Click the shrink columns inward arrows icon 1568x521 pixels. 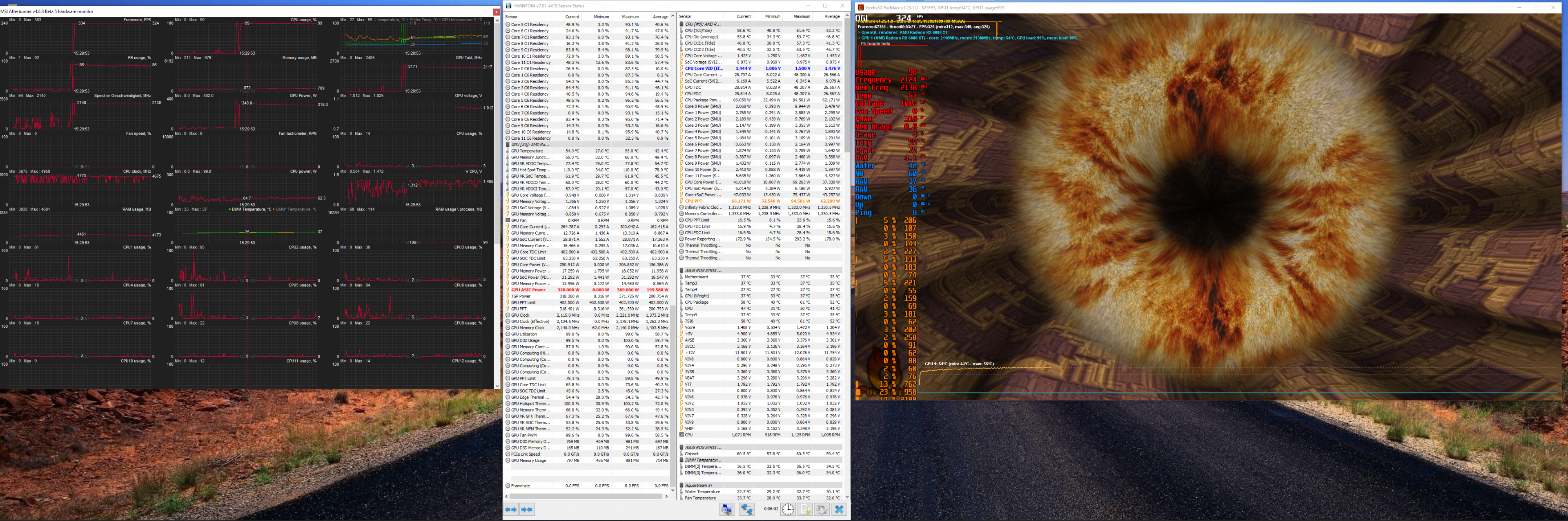[526, 510]
